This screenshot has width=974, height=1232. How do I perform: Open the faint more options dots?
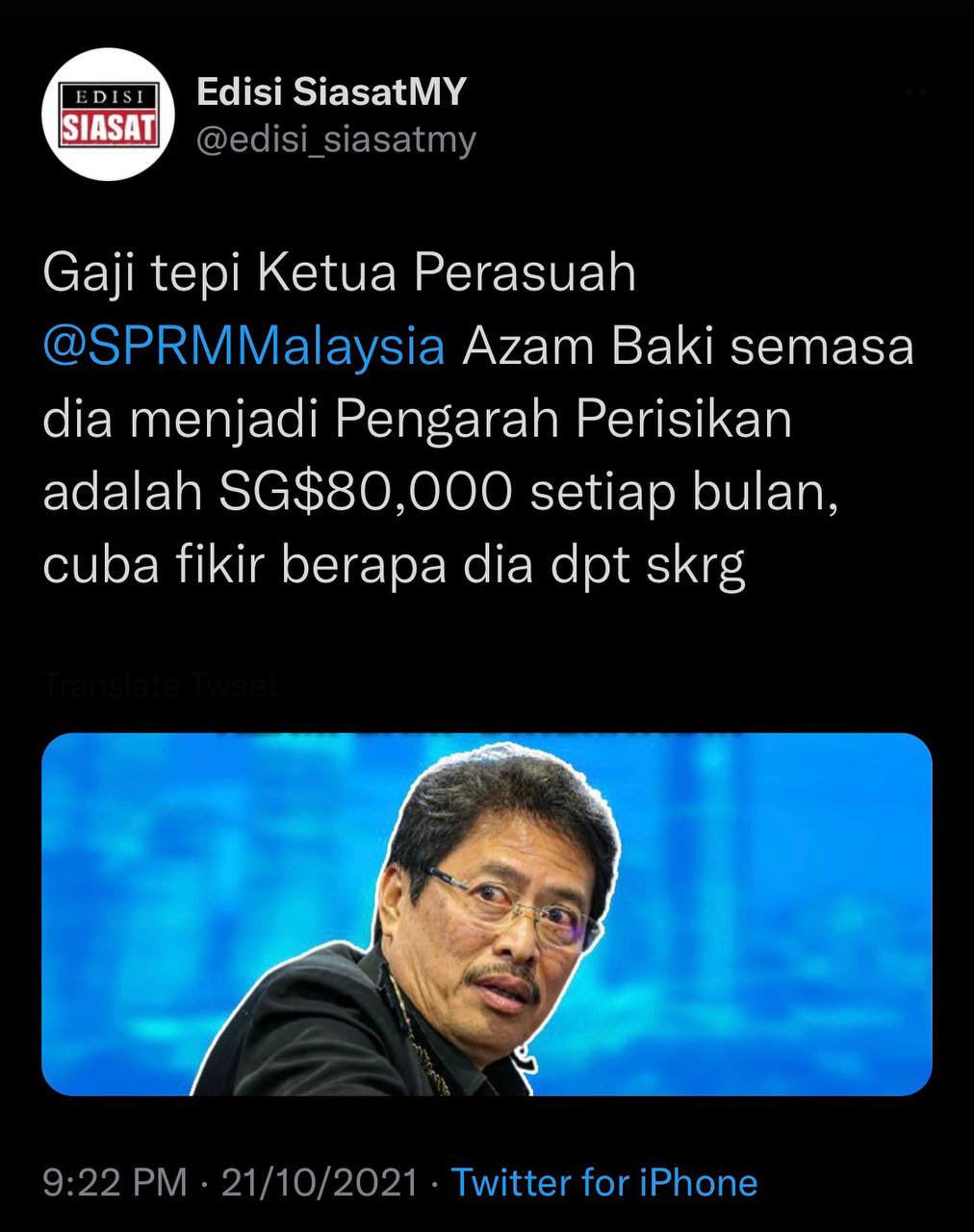pyautogui.click(x=916, y=92)
